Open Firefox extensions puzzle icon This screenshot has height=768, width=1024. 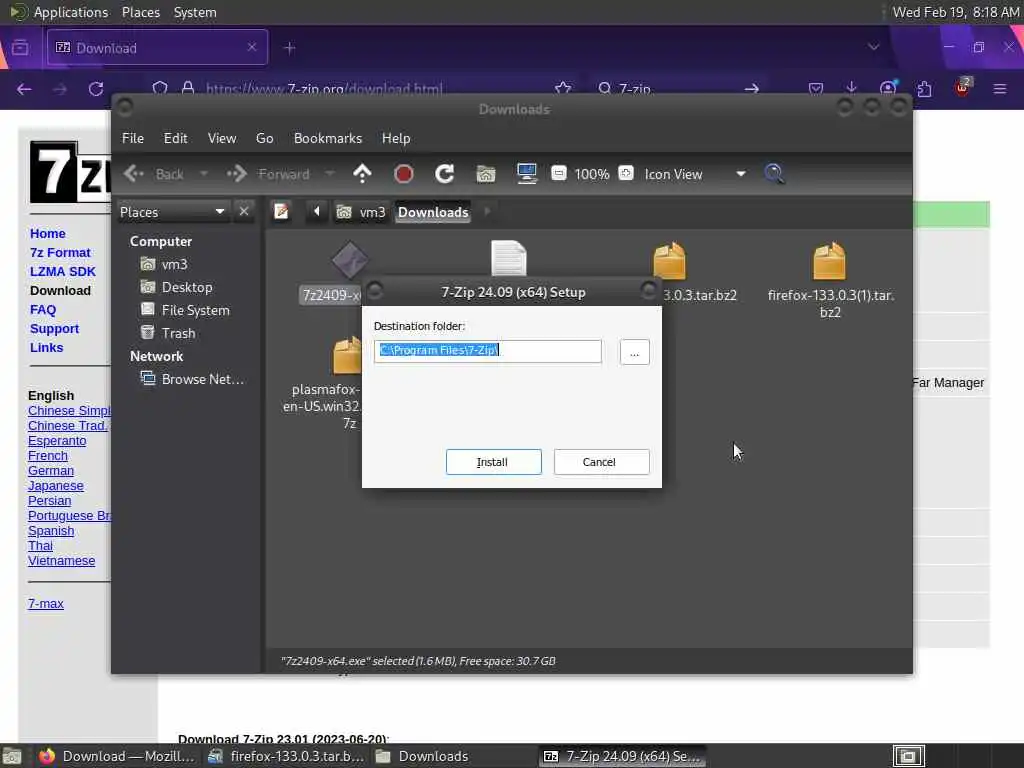point(924,88)
